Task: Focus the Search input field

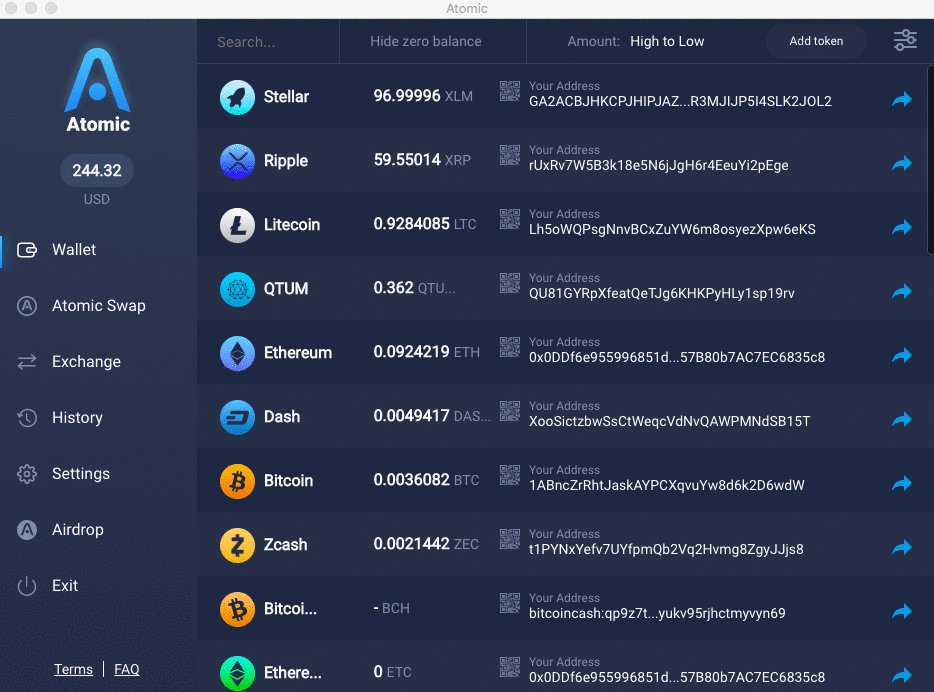Action: [268, 42]
